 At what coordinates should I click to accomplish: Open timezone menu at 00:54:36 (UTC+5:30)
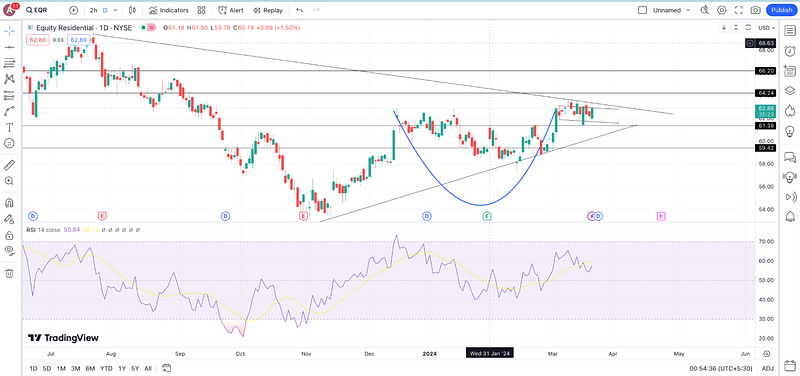click(x=722, y=368)
